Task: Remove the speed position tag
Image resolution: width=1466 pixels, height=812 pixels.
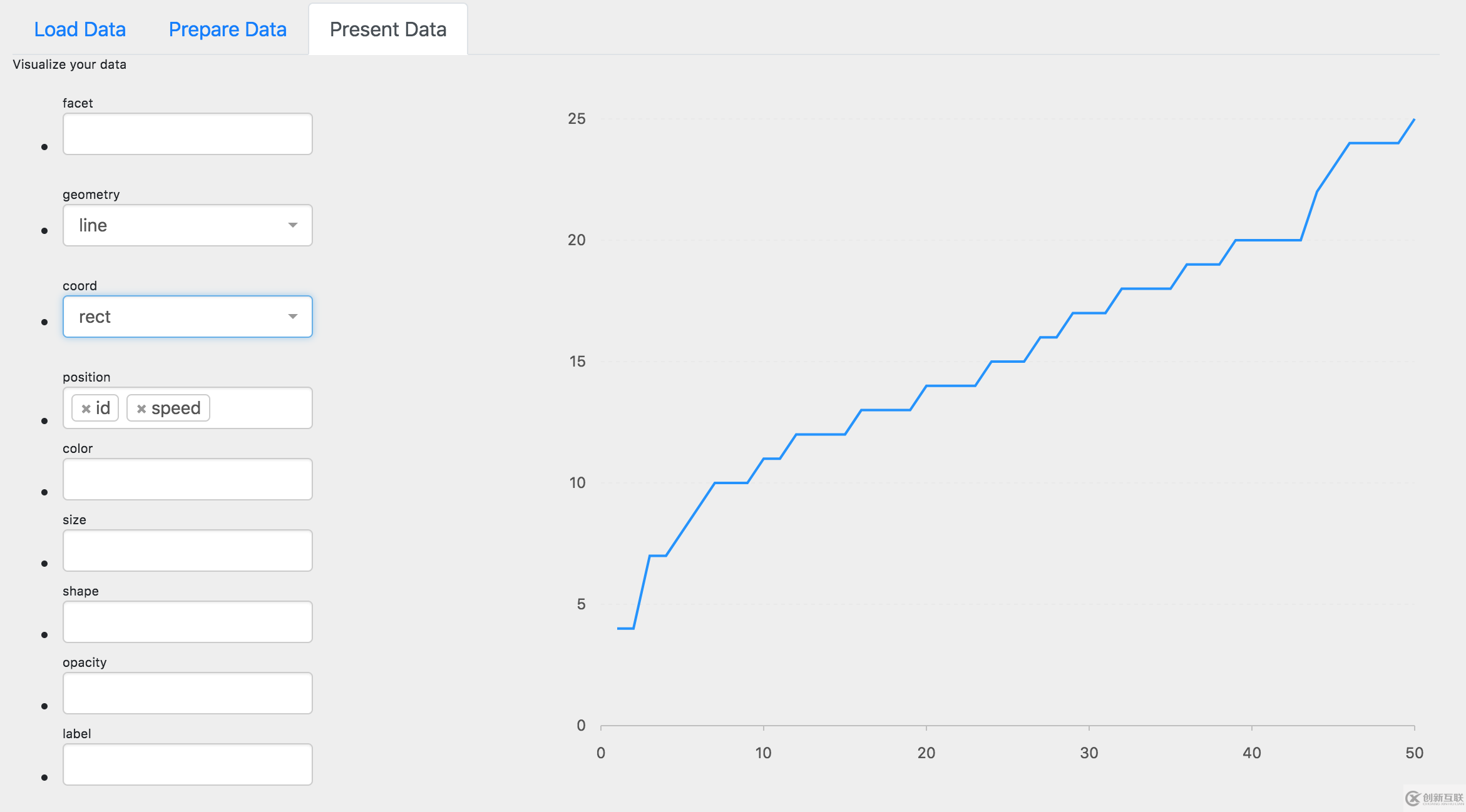Action: (142, 408)
